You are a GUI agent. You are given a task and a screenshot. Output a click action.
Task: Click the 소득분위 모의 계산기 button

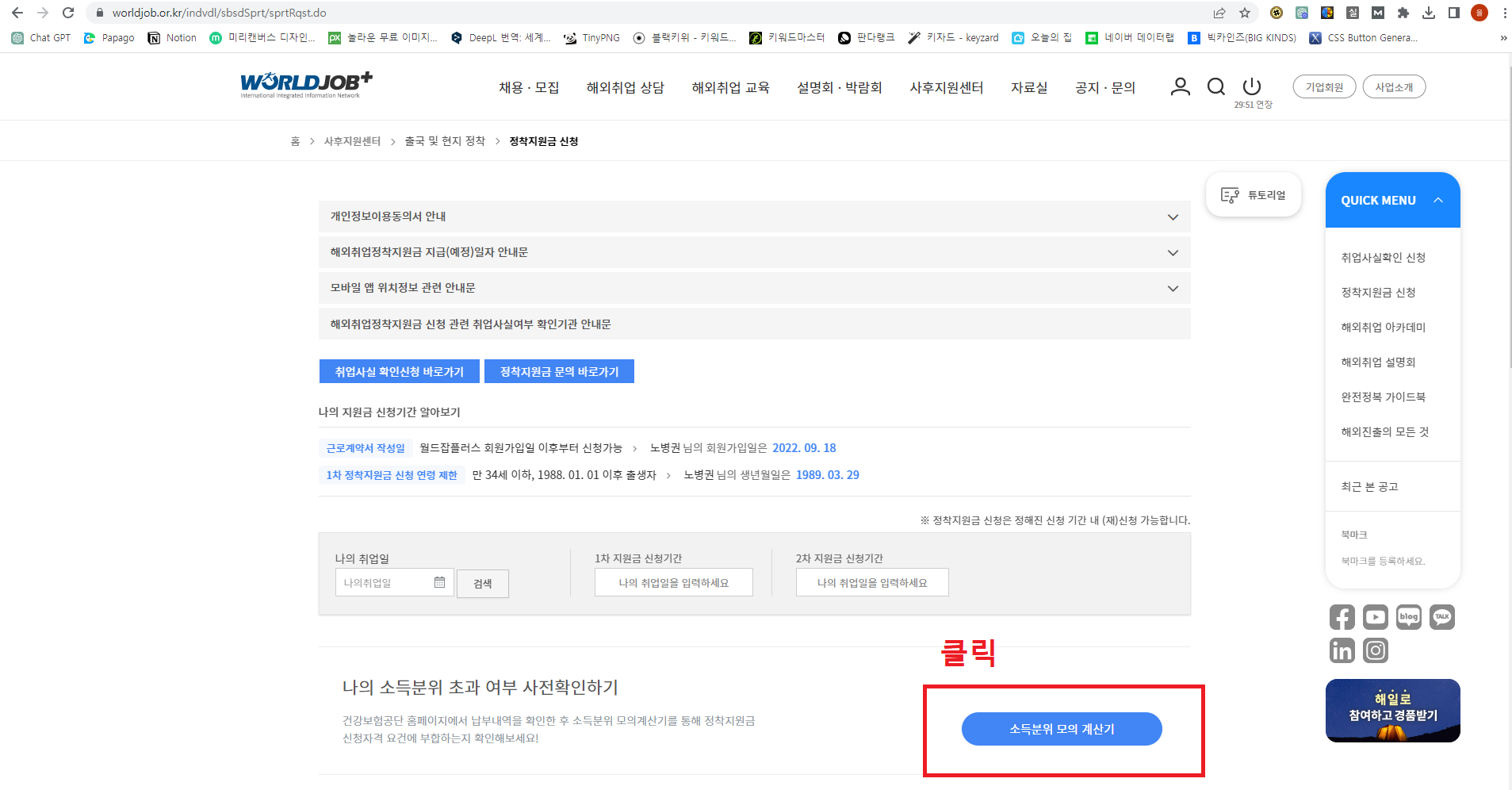tap(1062, 728)
